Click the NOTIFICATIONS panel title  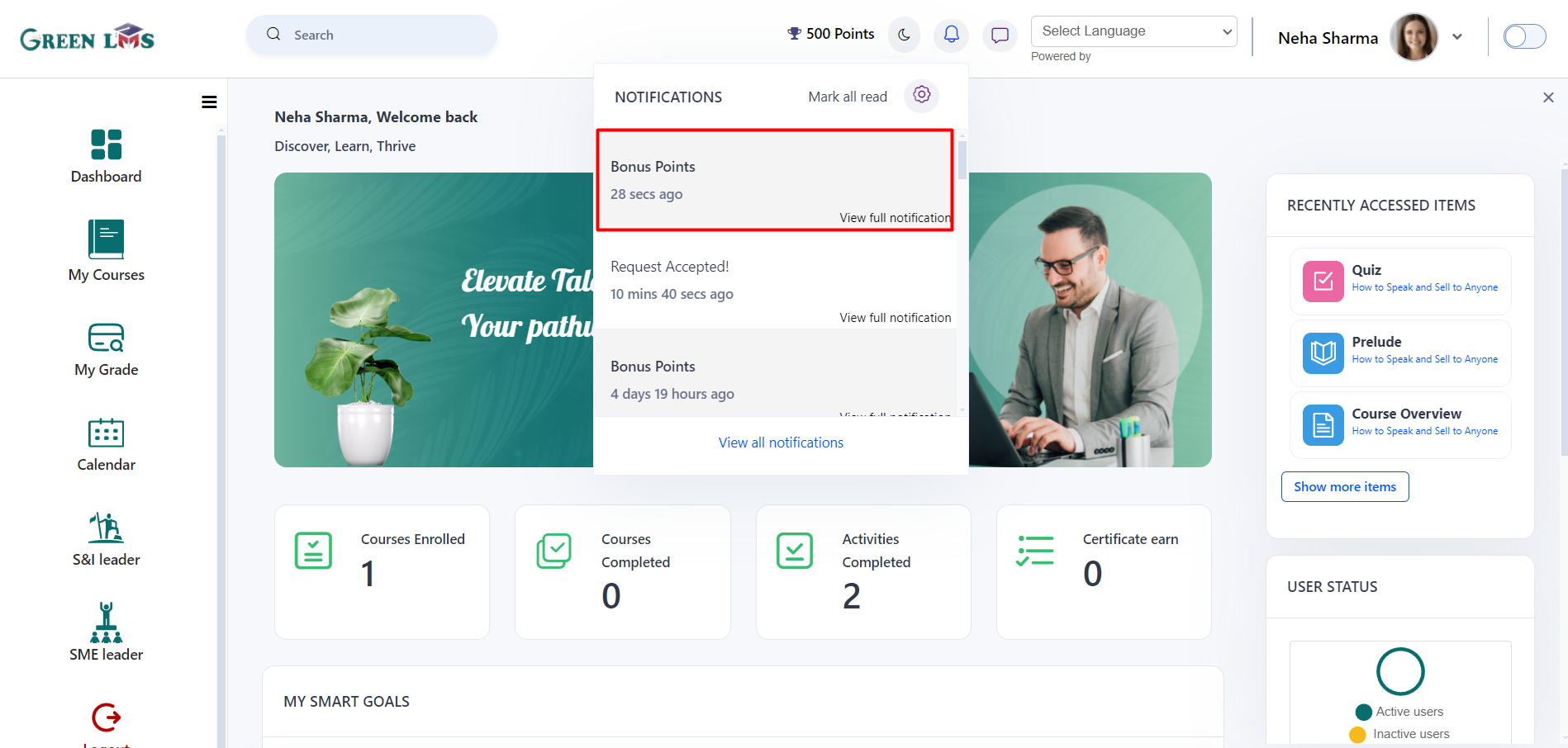click(x=668, y=97)
